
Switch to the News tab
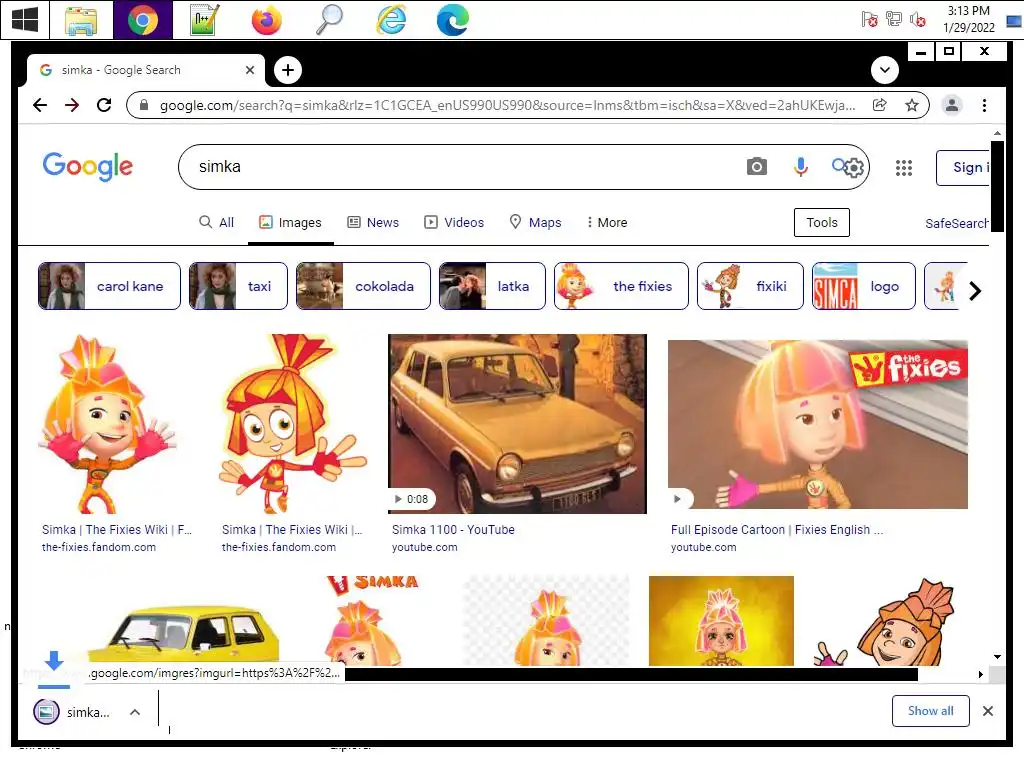pyautogui.click(x=373, y=223)
